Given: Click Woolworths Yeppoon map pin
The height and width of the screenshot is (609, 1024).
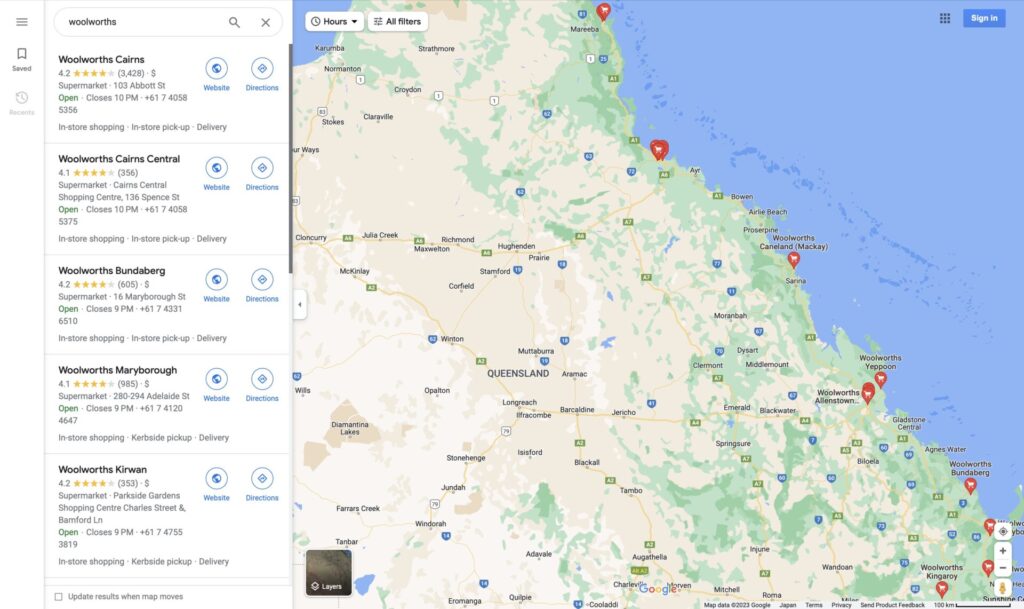Looking at the screenshot, I should (x=880, y=379).
